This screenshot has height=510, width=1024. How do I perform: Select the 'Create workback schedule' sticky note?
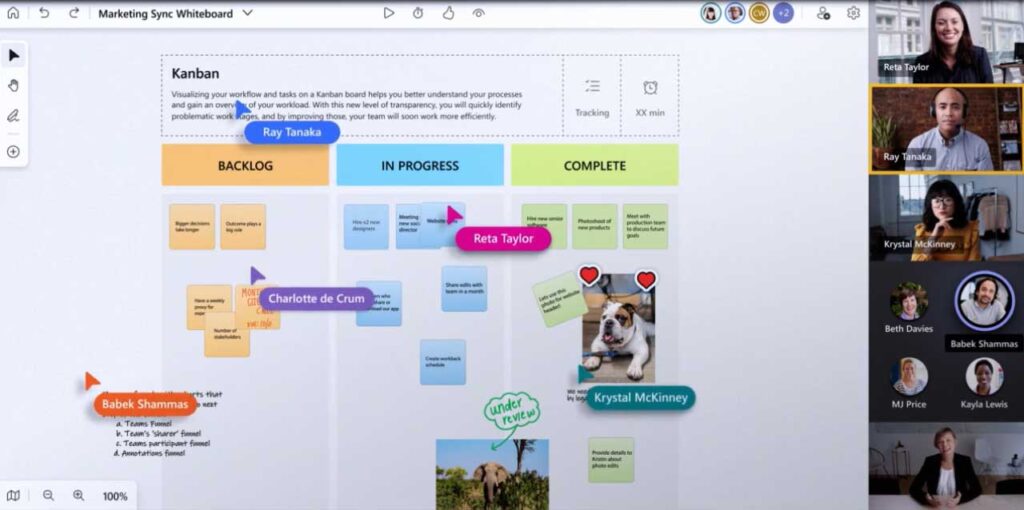pos(443,362)
